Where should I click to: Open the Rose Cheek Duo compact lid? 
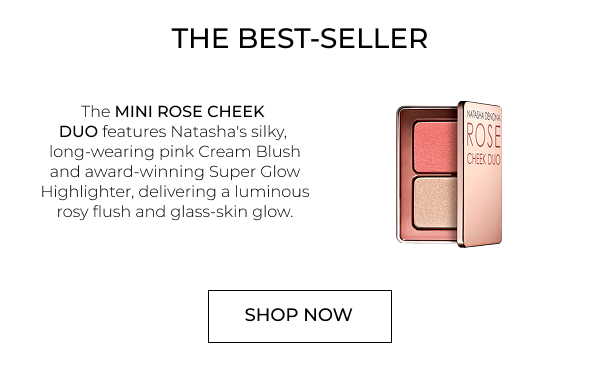(480, 174)
